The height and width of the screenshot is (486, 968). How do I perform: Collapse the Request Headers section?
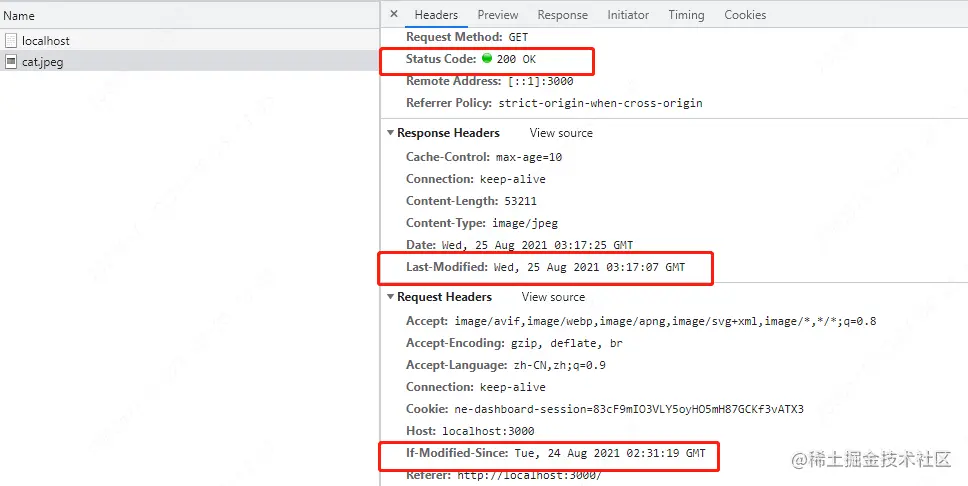(390, 297)
